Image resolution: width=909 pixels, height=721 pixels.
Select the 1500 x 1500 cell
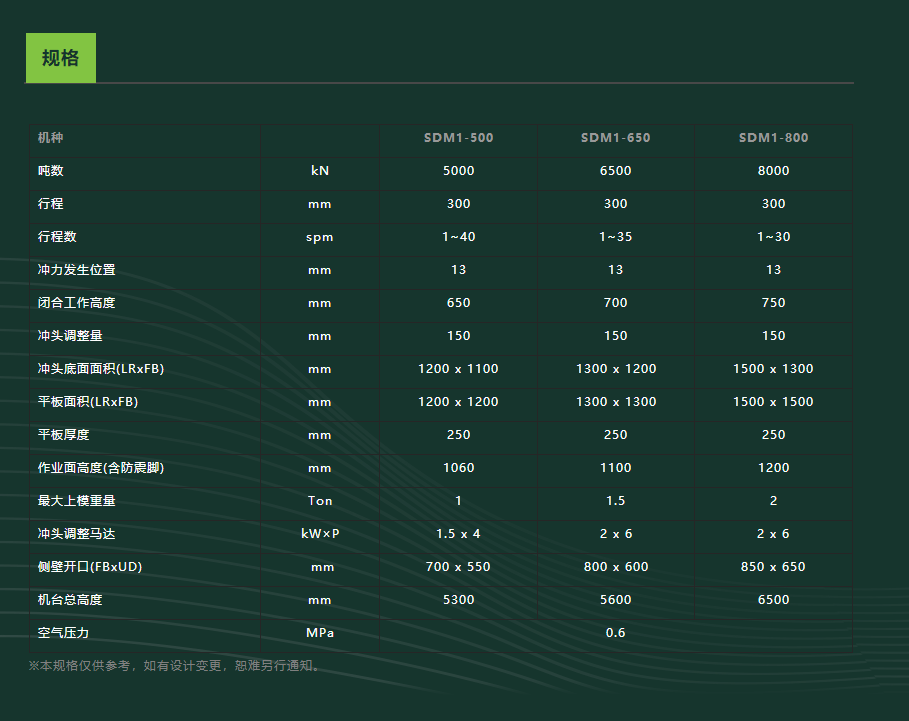773,402
